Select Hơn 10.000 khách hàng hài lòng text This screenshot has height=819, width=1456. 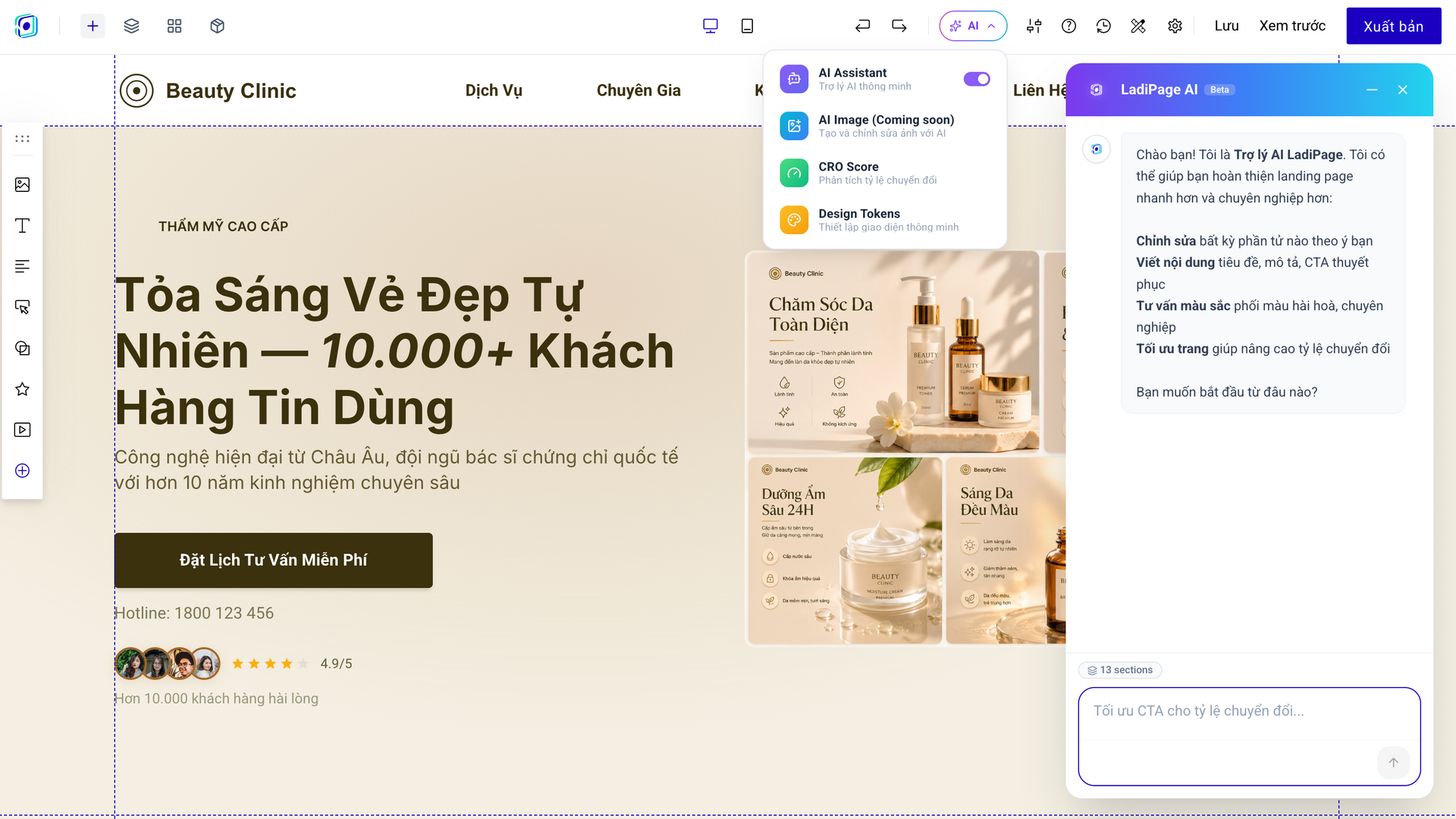(x=216, y=698)
